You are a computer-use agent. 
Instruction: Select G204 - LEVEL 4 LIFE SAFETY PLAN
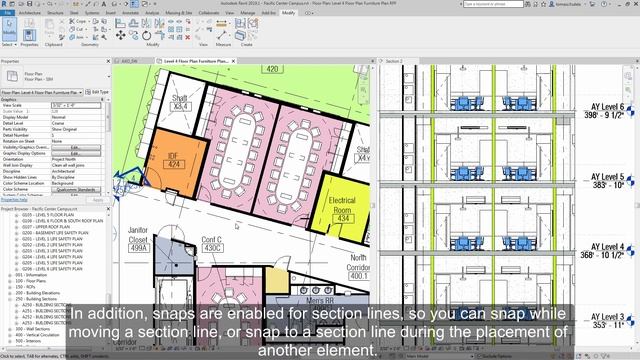(52, 257)
